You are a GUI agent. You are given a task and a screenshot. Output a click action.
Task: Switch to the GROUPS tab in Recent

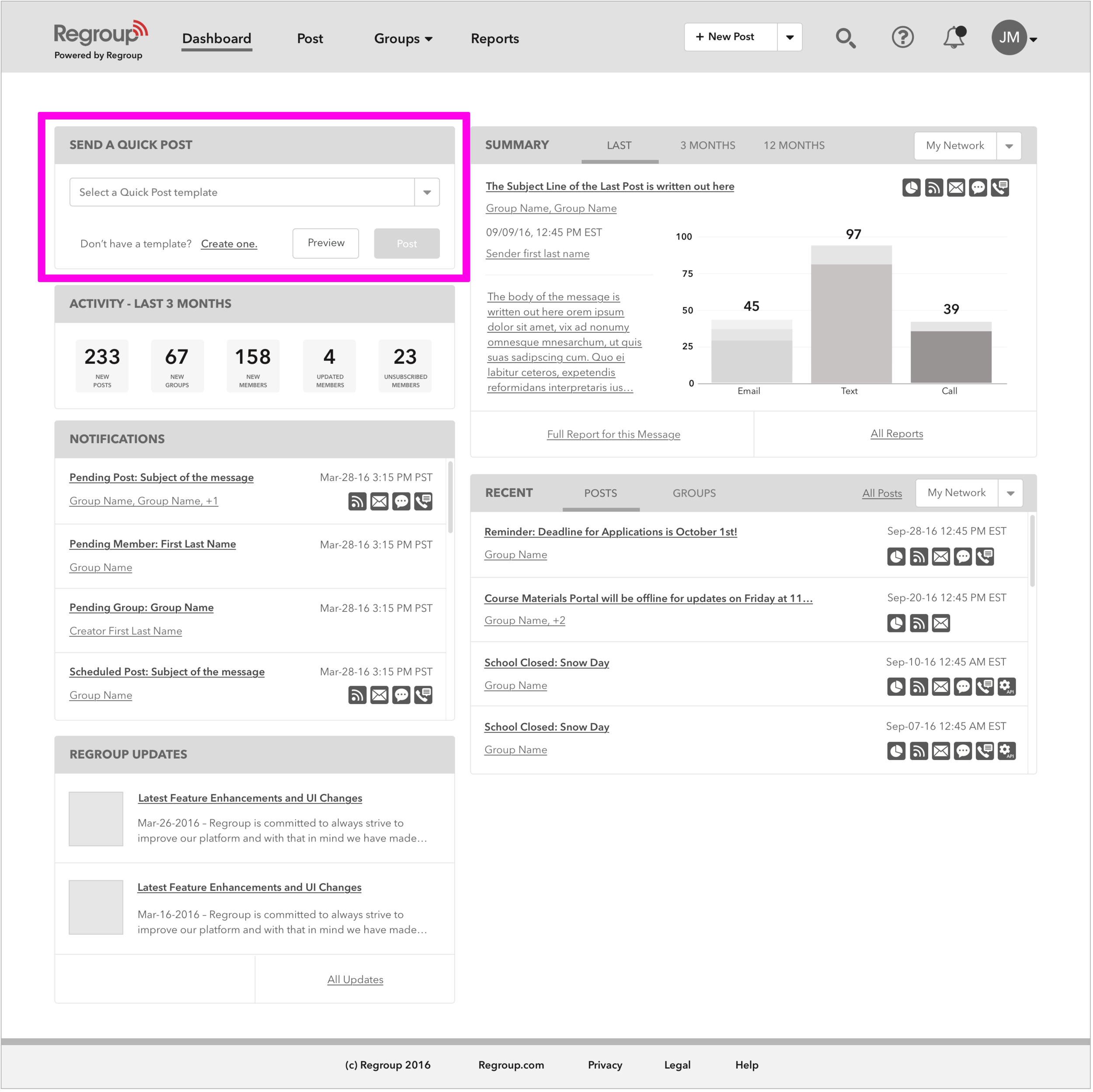(695, 493)
